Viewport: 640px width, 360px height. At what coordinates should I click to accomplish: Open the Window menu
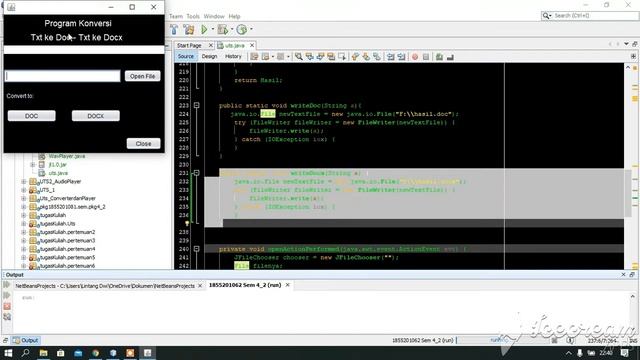214,16
